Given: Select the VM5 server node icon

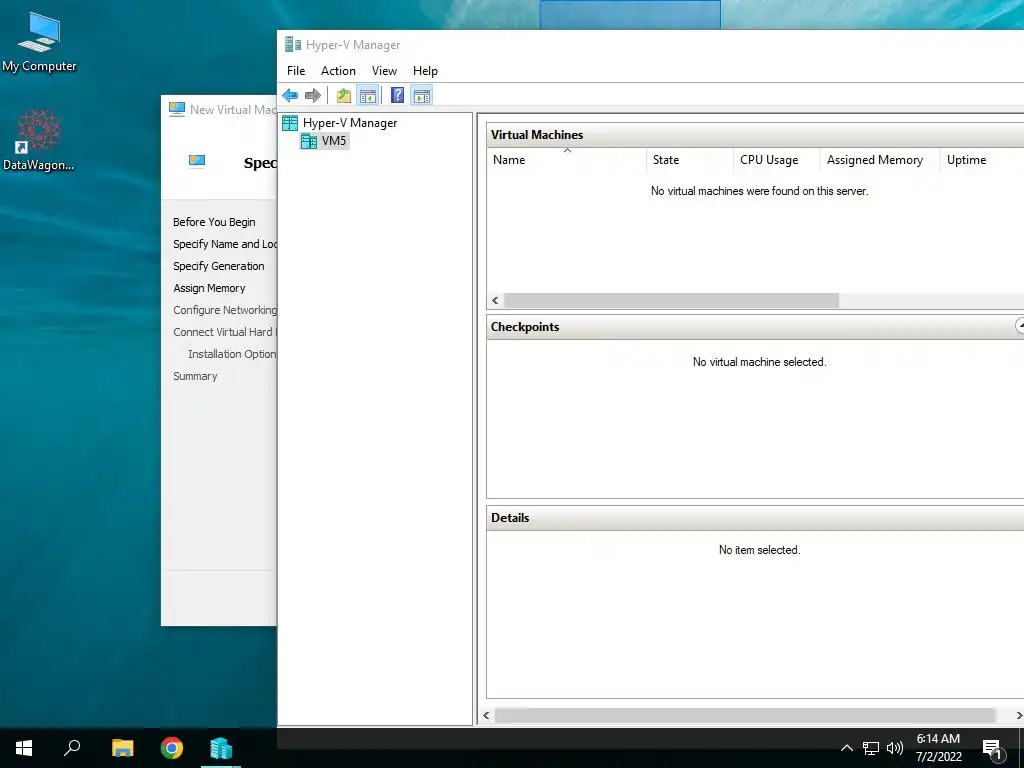Looking at the screenshot, I should coord(309,141).
